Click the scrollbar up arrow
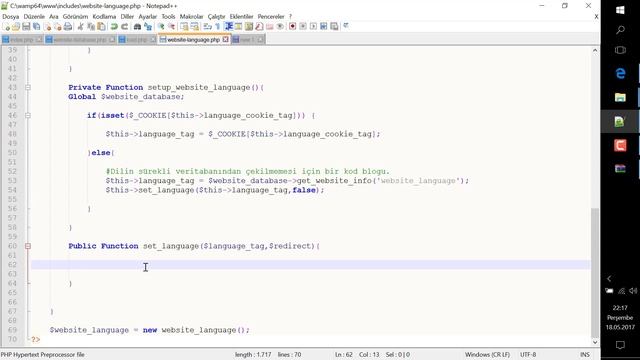 (x=595, y=51)
